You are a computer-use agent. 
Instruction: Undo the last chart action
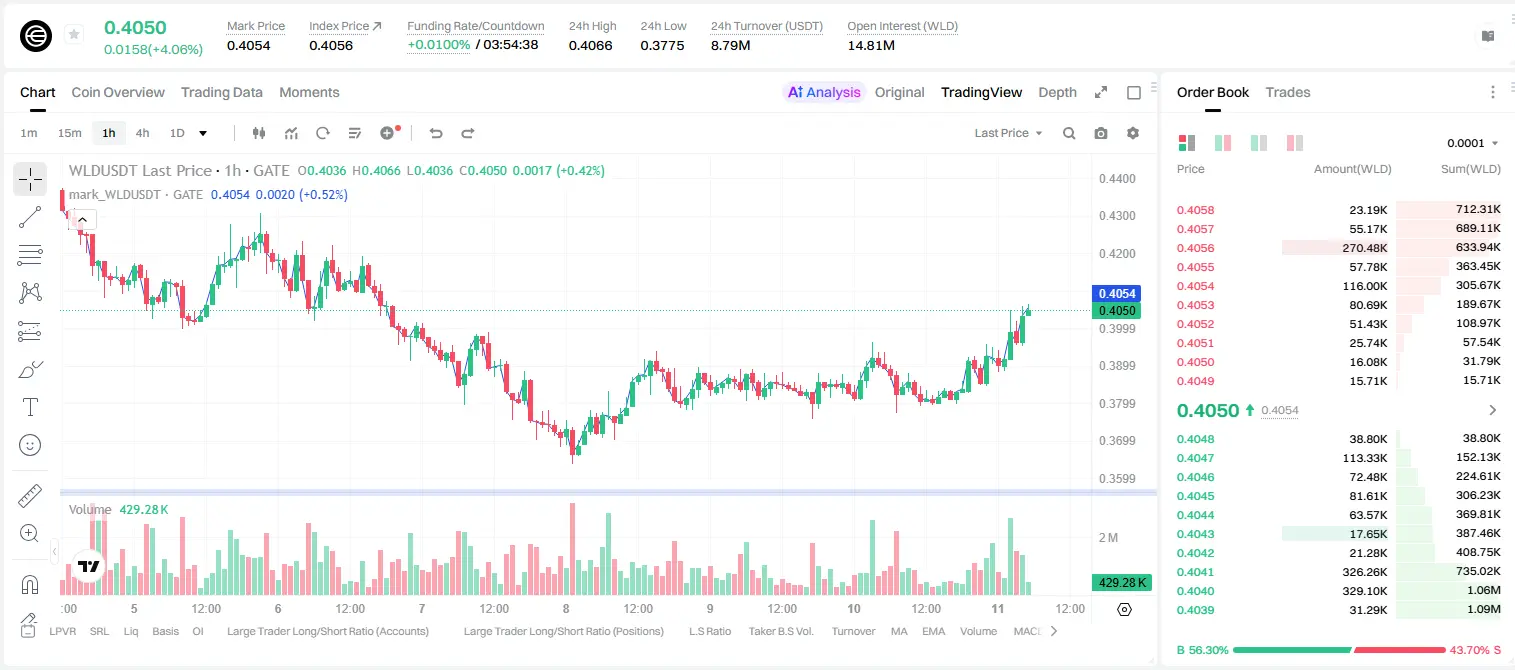pyautogui.click(x=435, y=133)
